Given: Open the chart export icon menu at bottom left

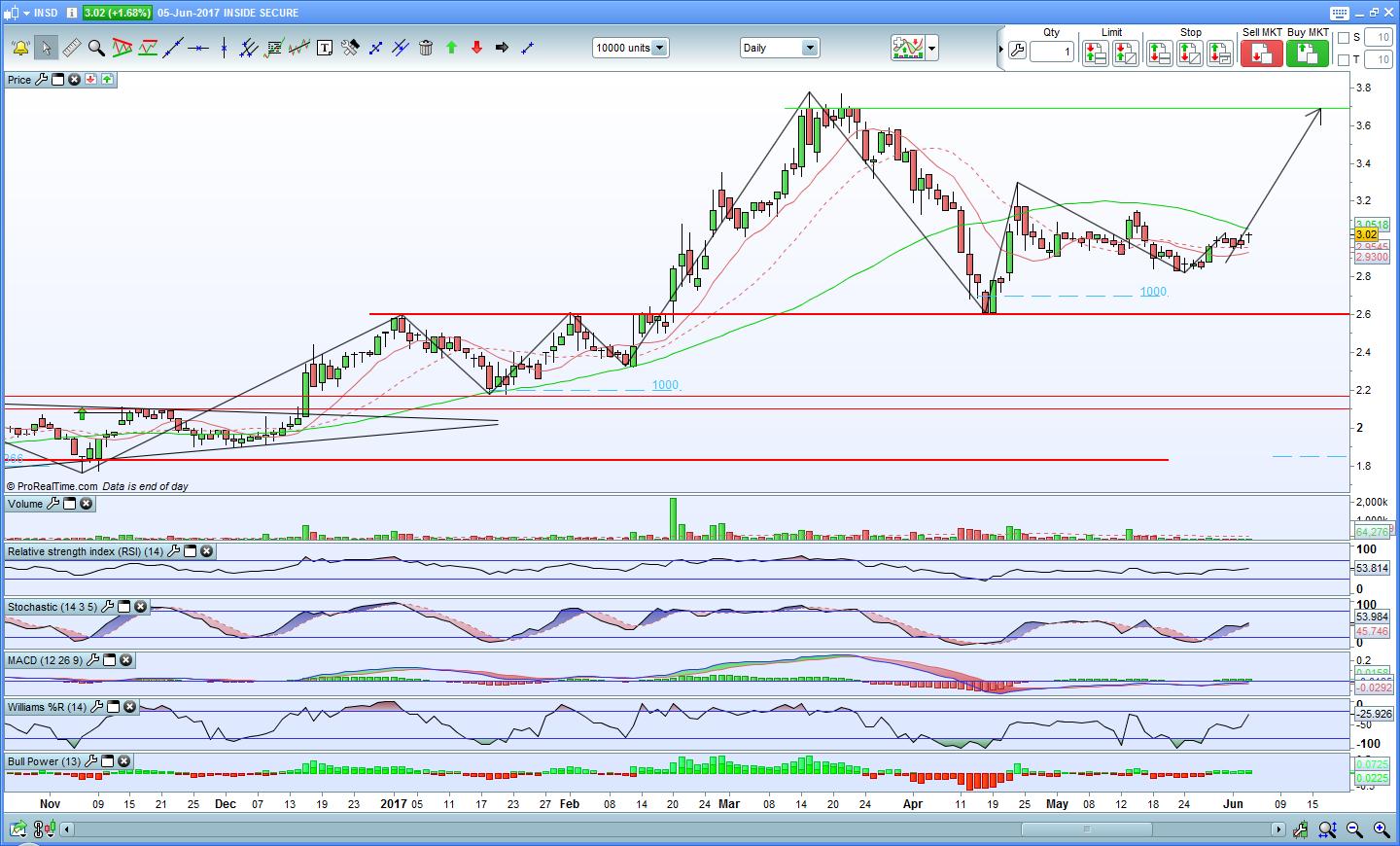Looking at the screenshot, I should click(17, 829).
